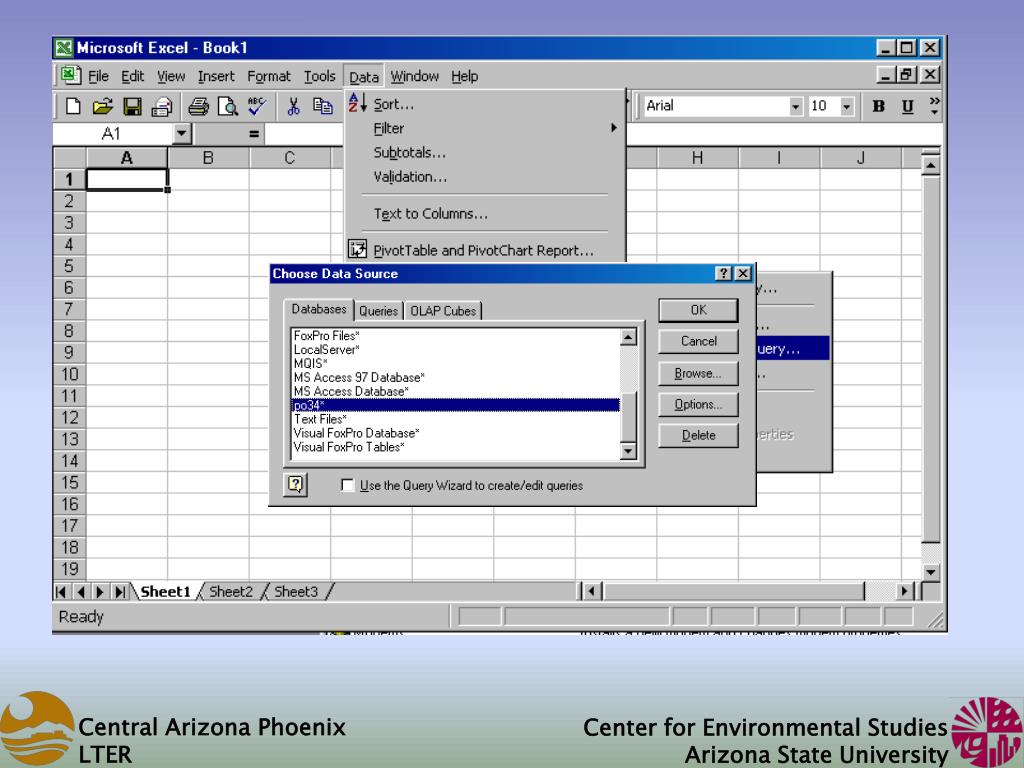Click the Name Box showing A1
This screenshot has width=1024, height=768.
(x=112, y=135)
